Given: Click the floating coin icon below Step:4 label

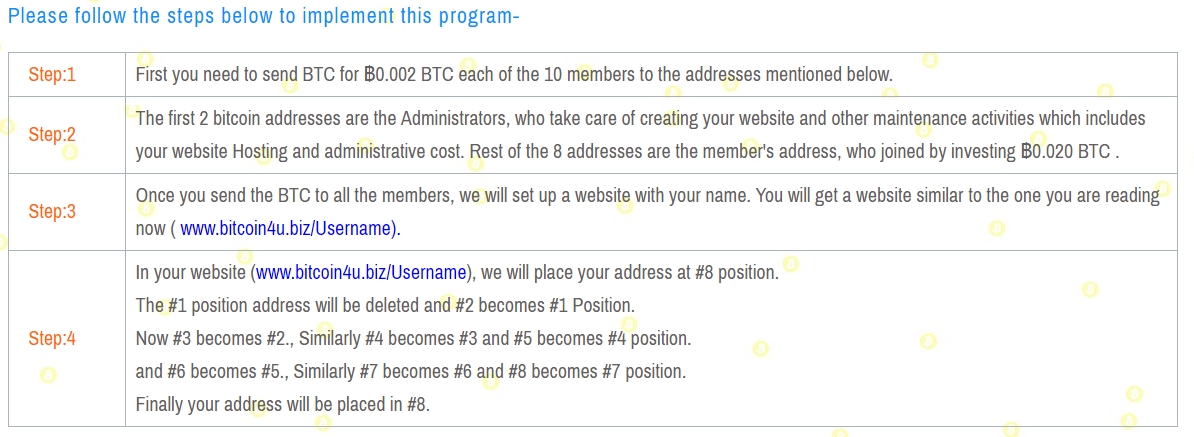Looking at the screenshot, I should coord(47,376).
